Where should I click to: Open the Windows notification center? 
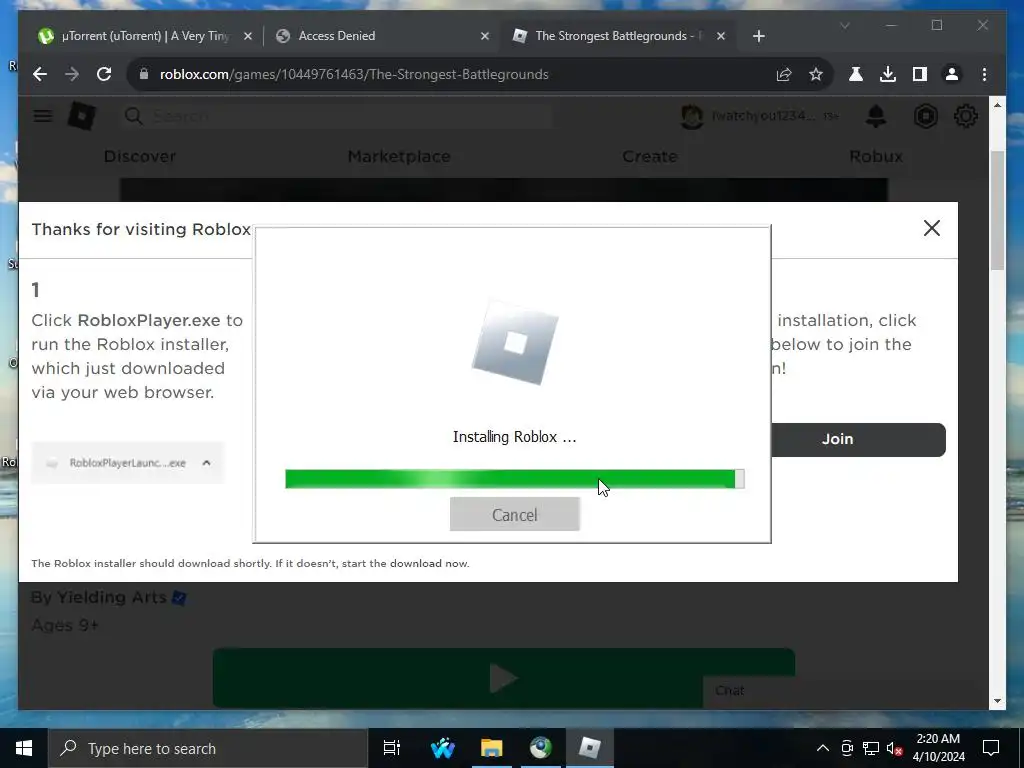tap(991, 748)
